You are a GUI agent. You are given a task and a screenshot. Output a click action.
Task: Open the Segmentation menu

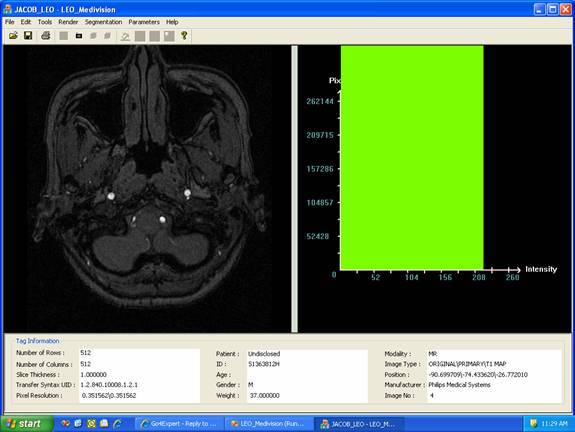point(103,22)
